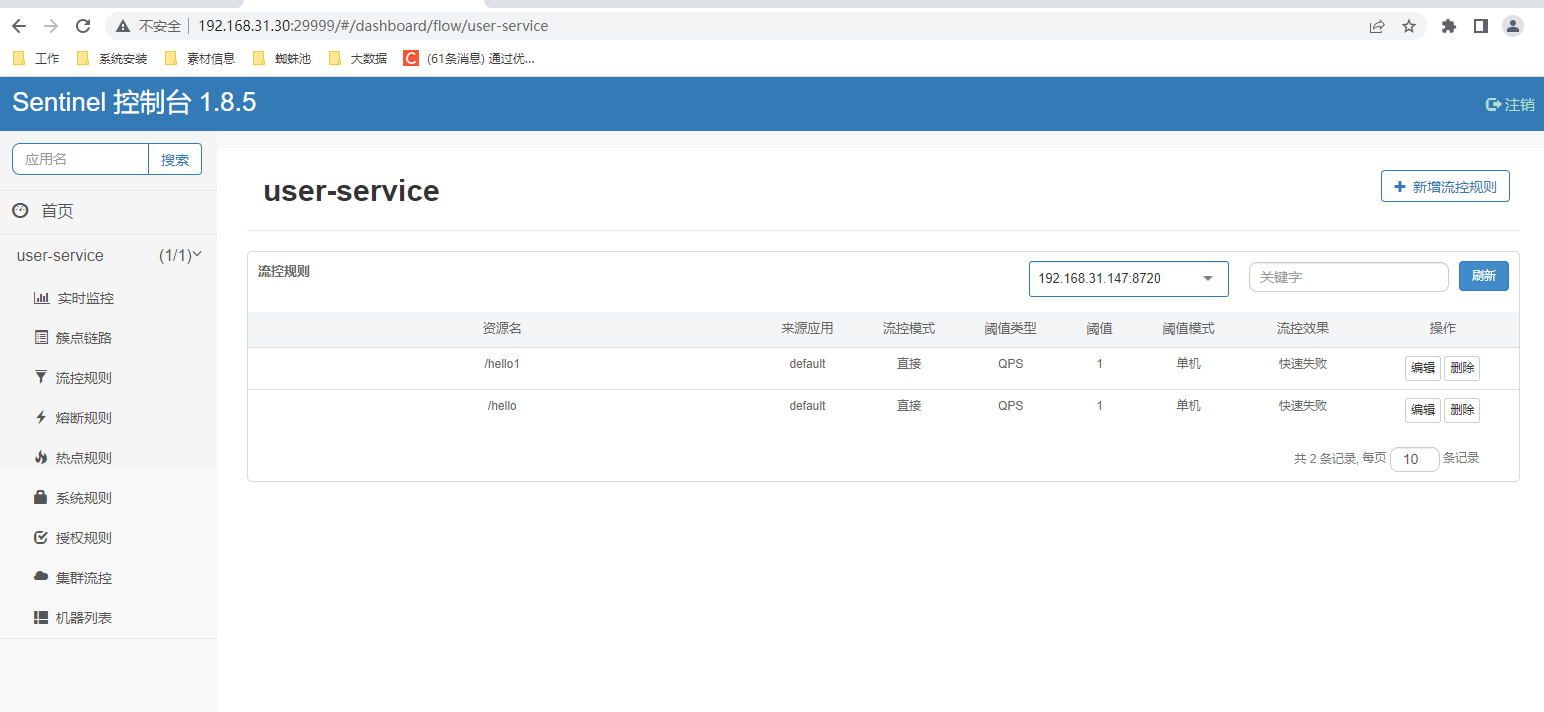Screen dimensions: 1544x712
Task: Open the machine dropdown 192.168.31.147:8720
Action: click(x=1129, y=278)
